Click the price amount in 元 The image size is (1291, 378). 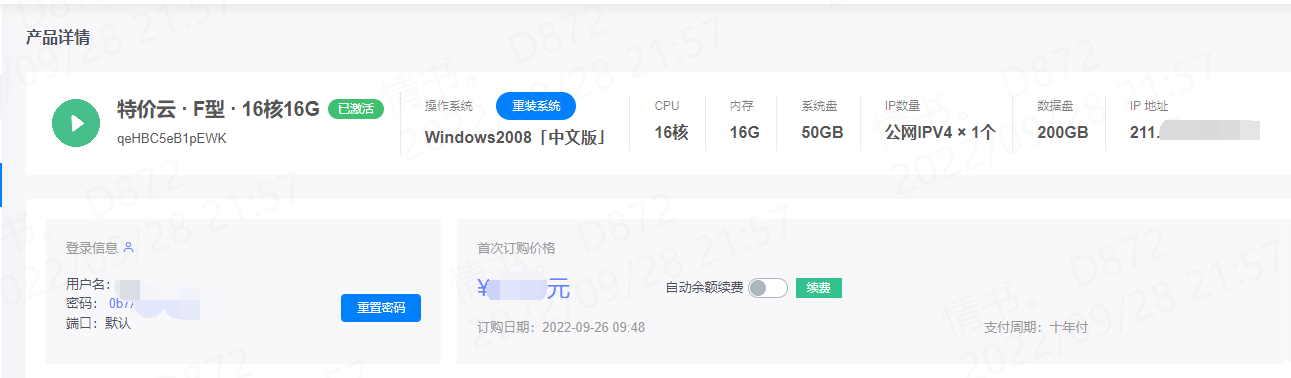523,290
